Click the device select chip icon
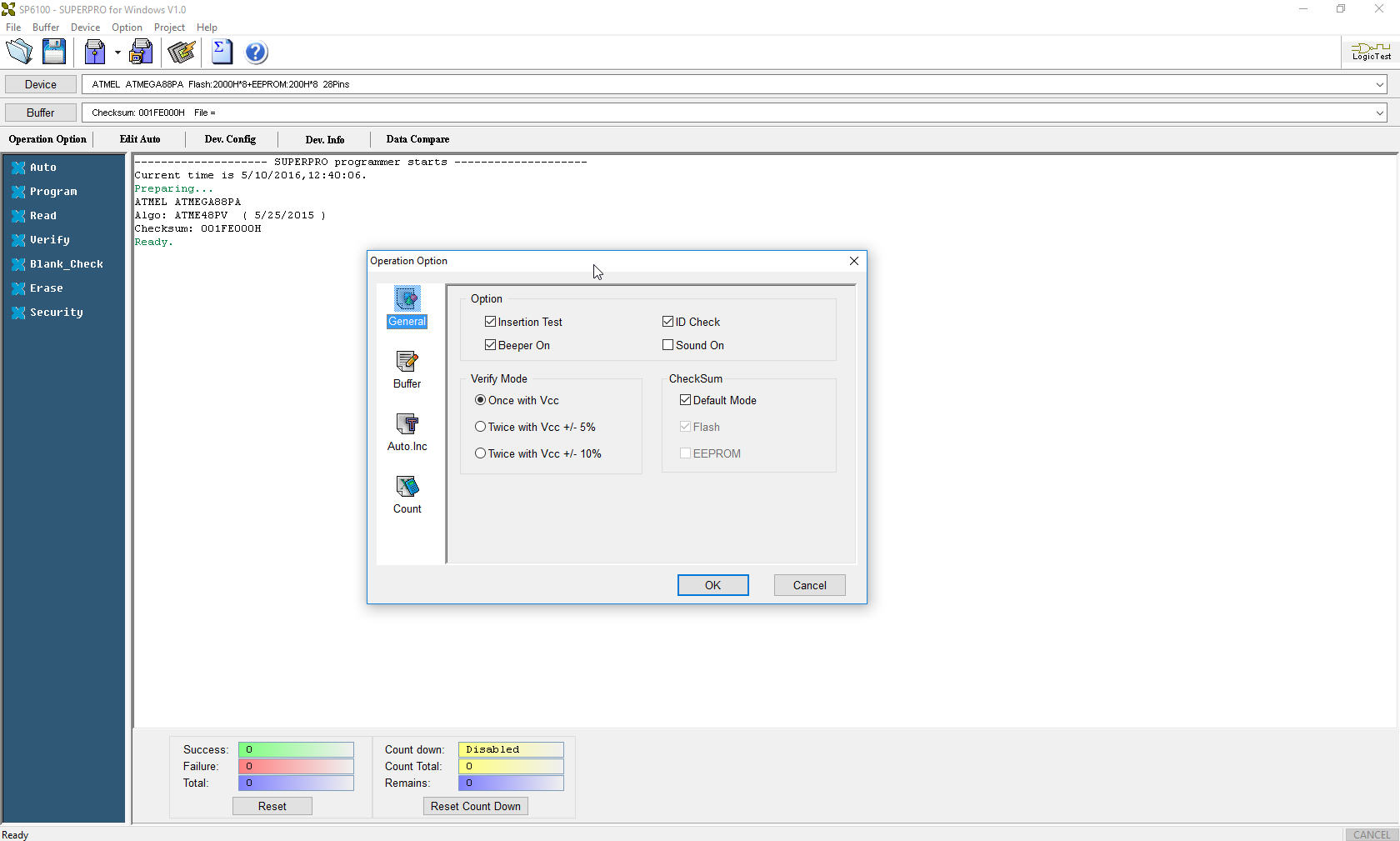The height and width of the screenshot is (841, 1400). coord(181,53)
